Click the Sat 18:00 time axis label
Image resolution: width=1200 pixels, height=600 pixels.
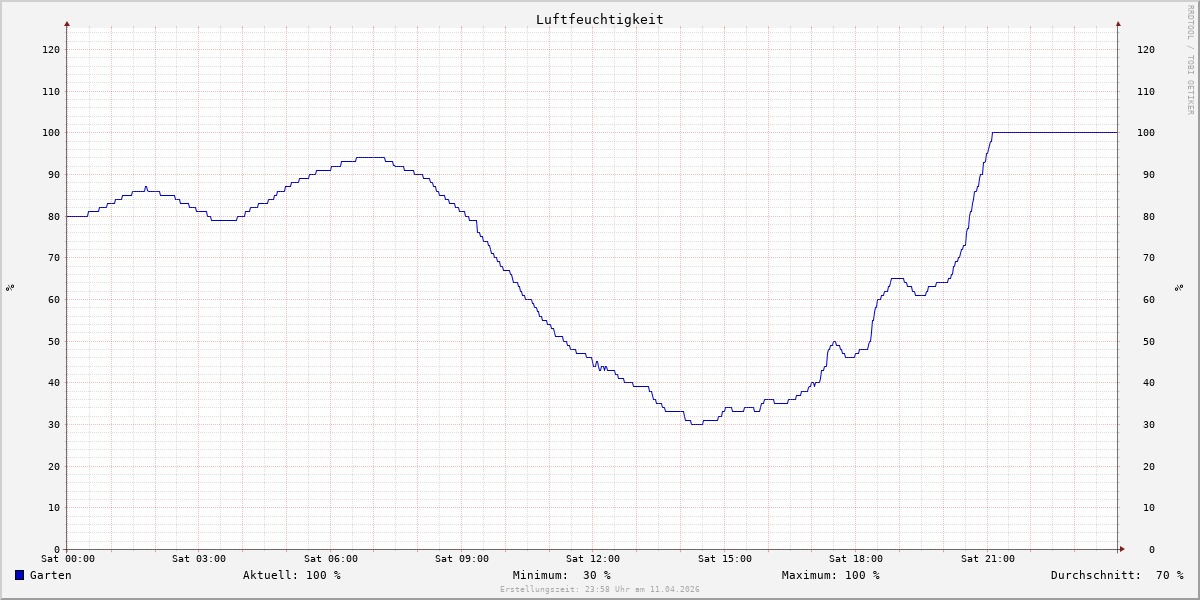pos(855,559)
